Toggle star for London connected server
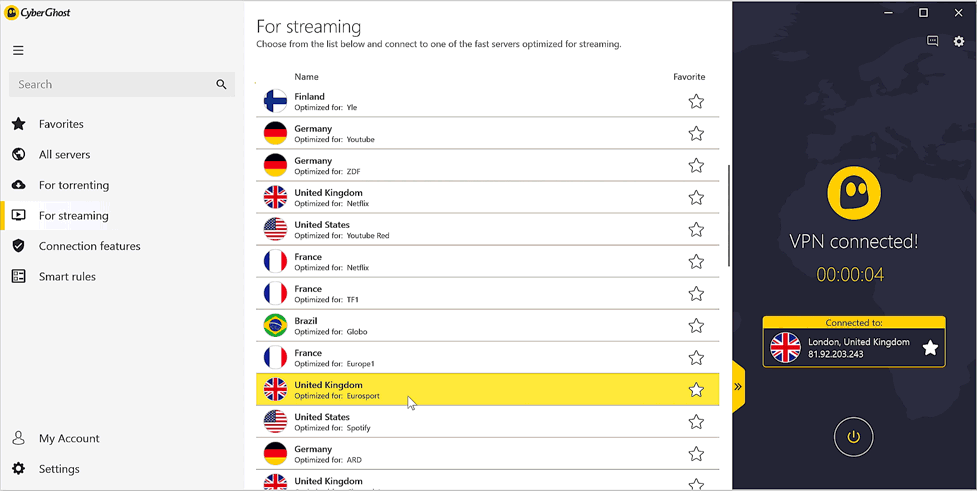Viewport: 977px width, 491px height. (x=930, y=348)
